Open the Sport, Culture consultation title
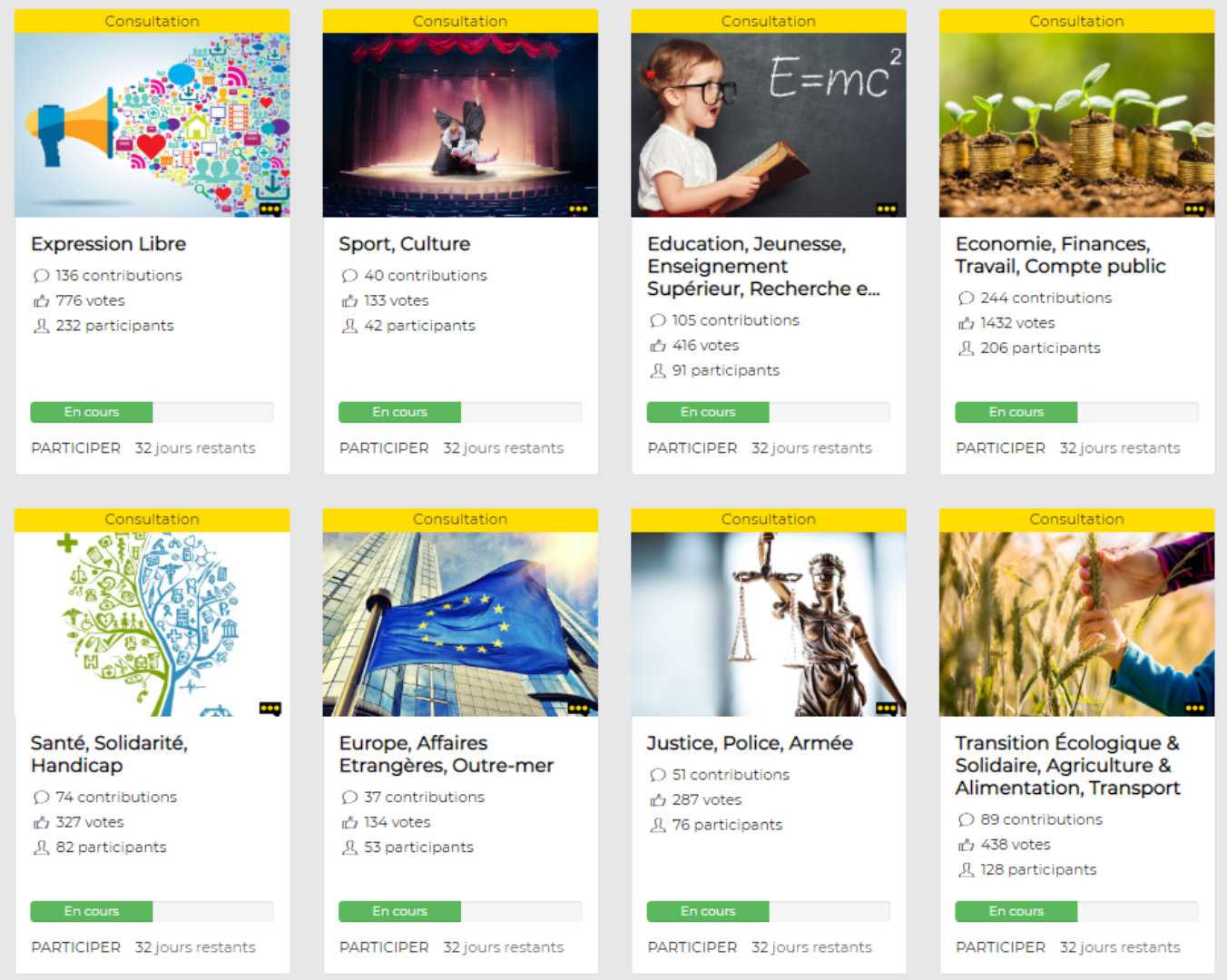This screenshot has width=1227, height=980. tap(405, 244)
